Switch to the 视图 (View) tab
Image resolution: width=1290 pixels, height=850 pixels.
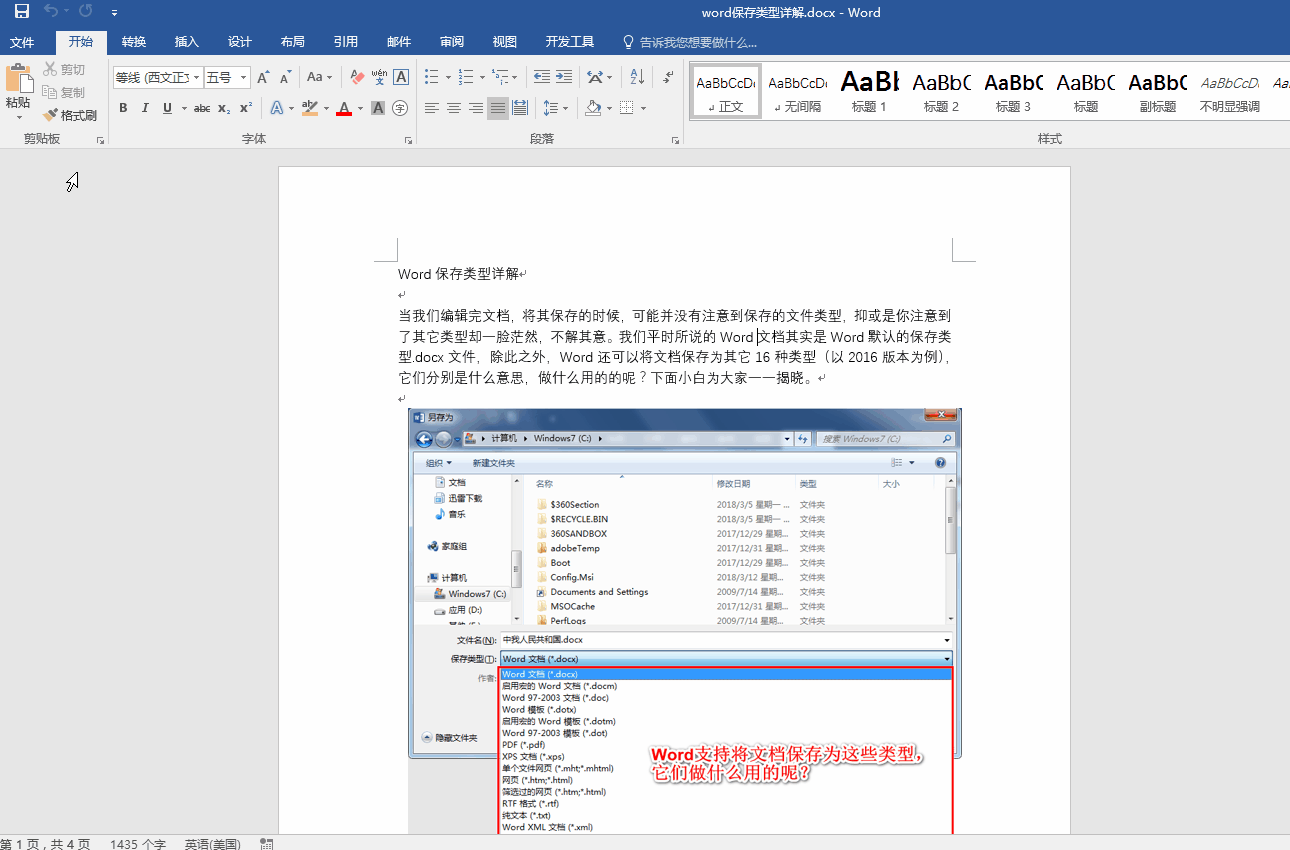(x=505, y=42)
